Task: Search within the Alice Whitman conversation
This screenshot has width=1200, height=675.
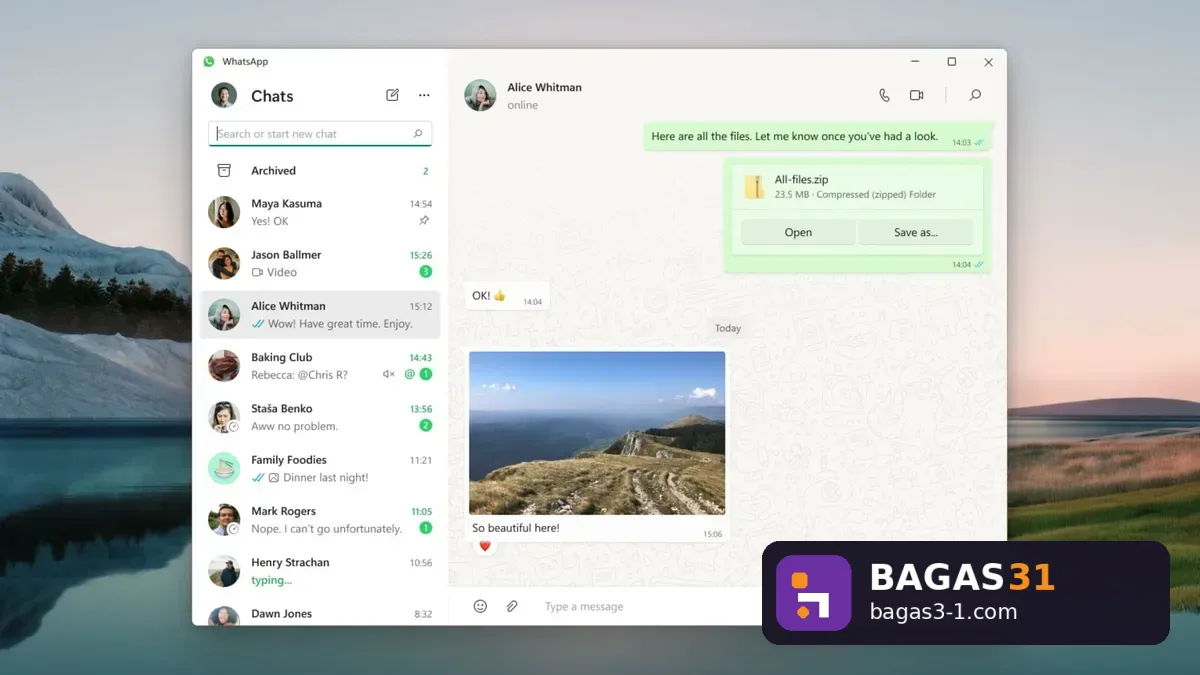Action: pos(975,95)
